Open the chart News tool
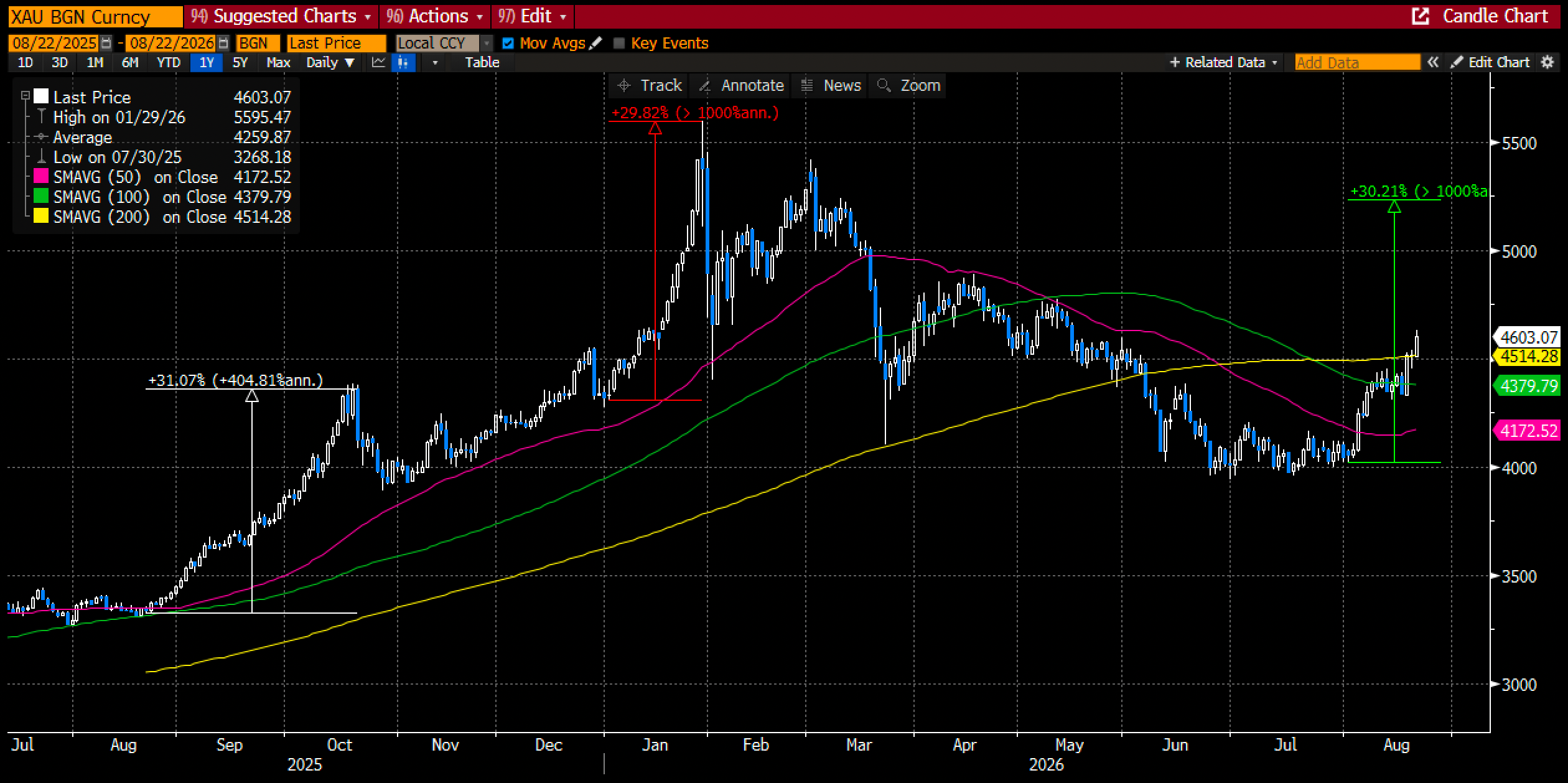1568x783 pixels. 831,85
